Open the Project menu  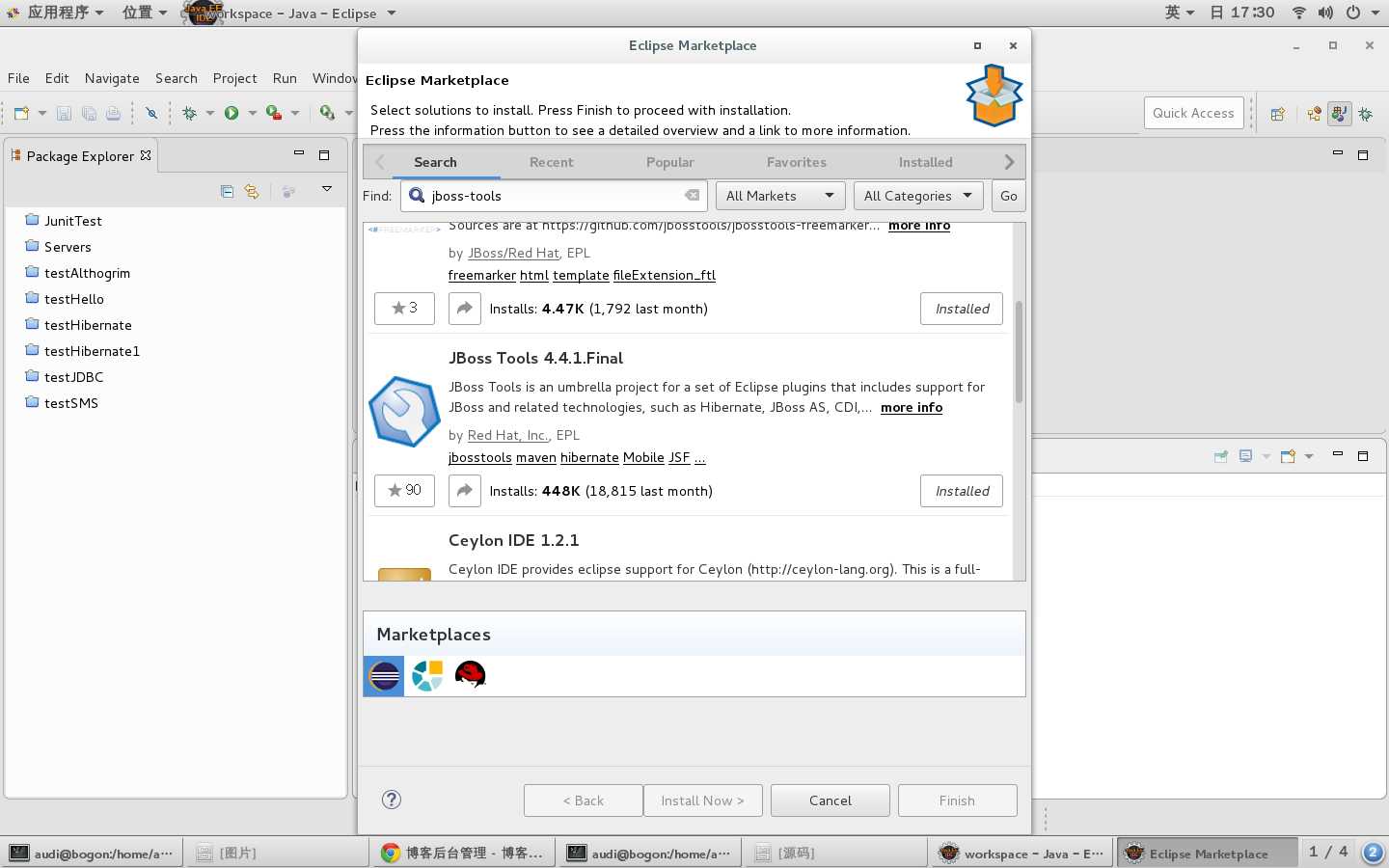coord(234,78)
